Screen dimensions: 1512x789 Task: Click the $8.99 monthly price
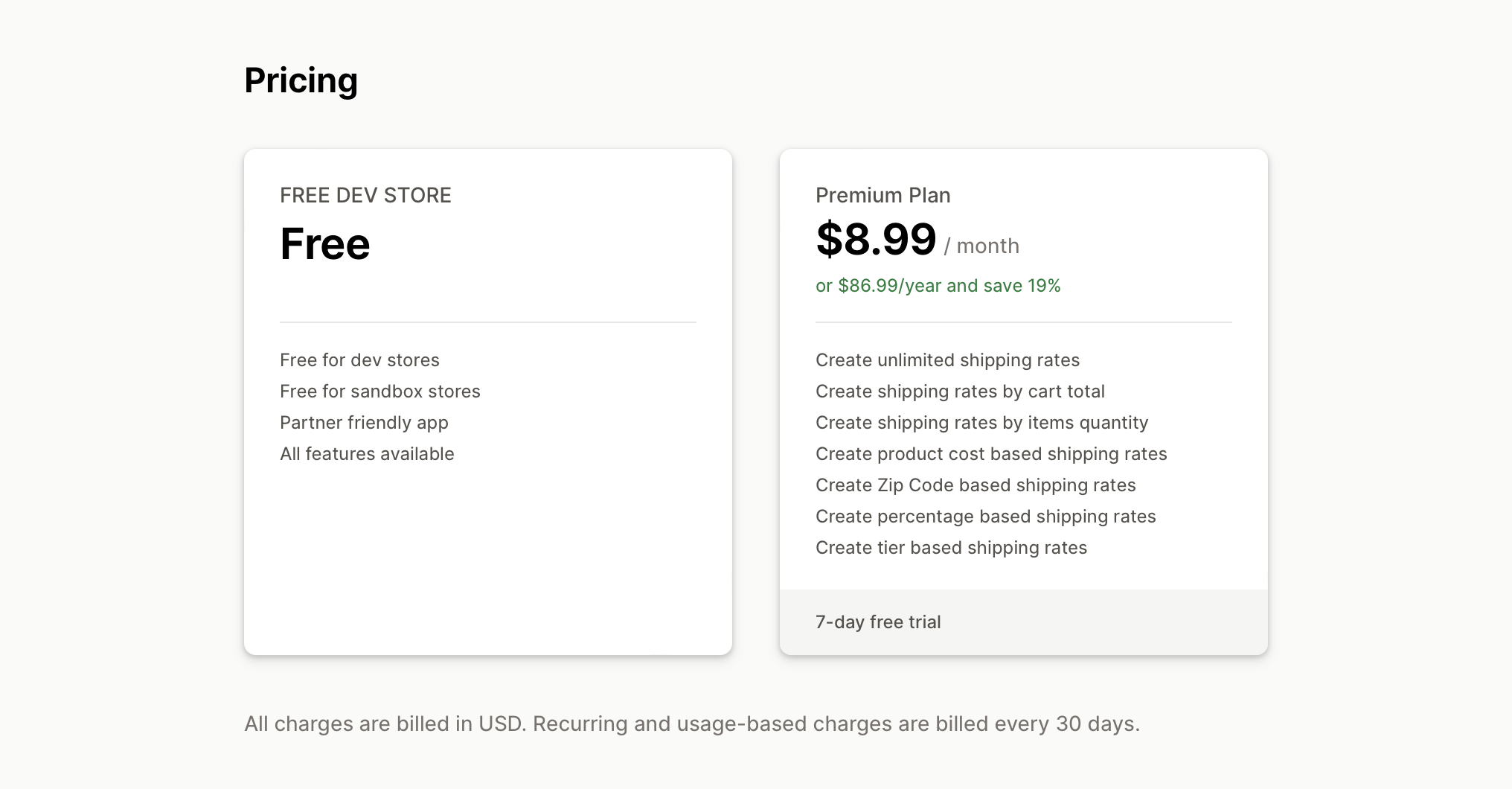coord(876,239)
